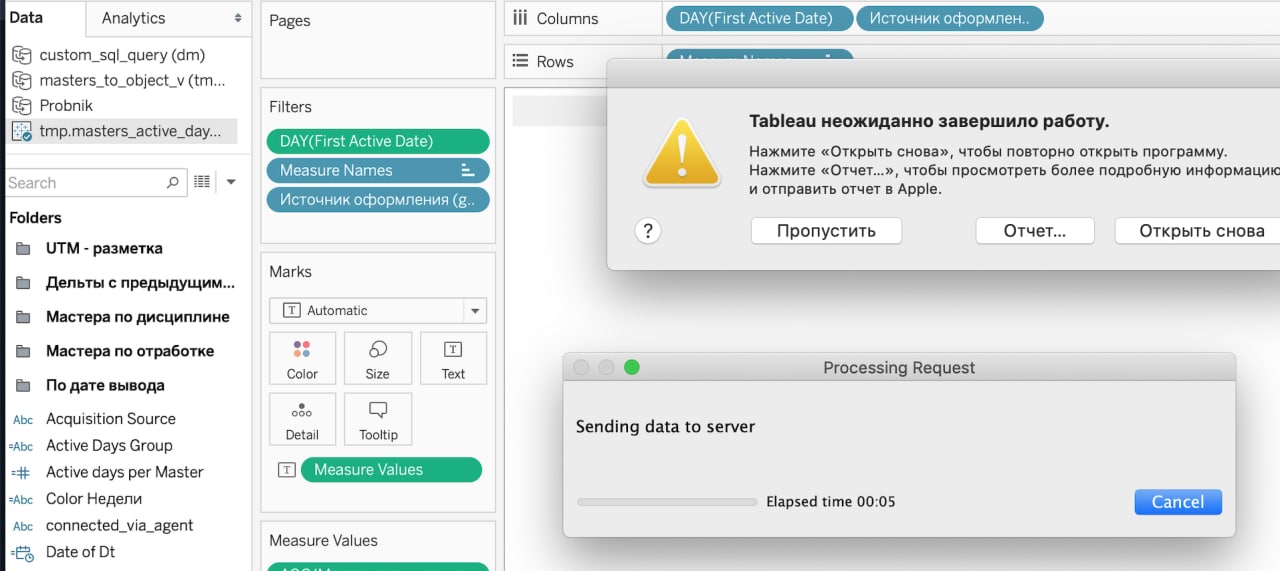Select the Acquisition Source field
Screen dimensions: 1280x571
point(110,419)
